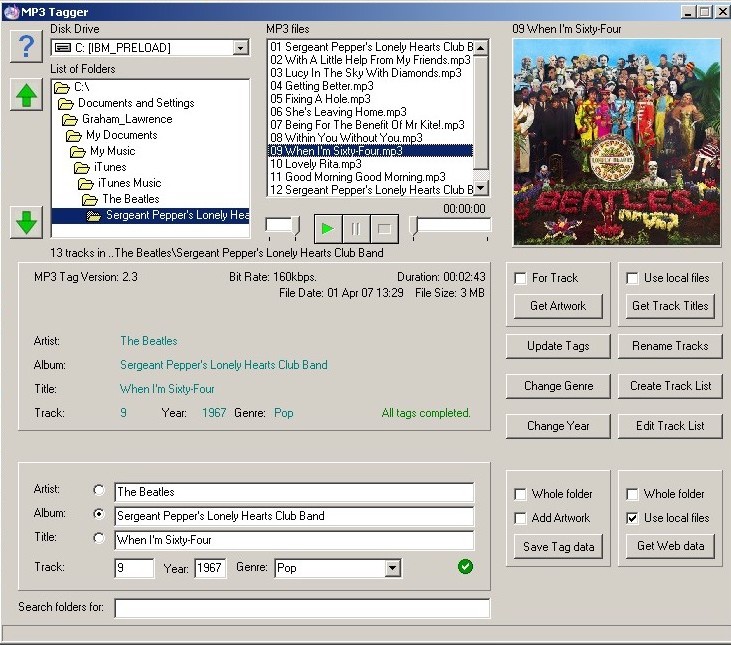Click the Album text field
This screenshot has height=645, width=731.
coord(294,516)
